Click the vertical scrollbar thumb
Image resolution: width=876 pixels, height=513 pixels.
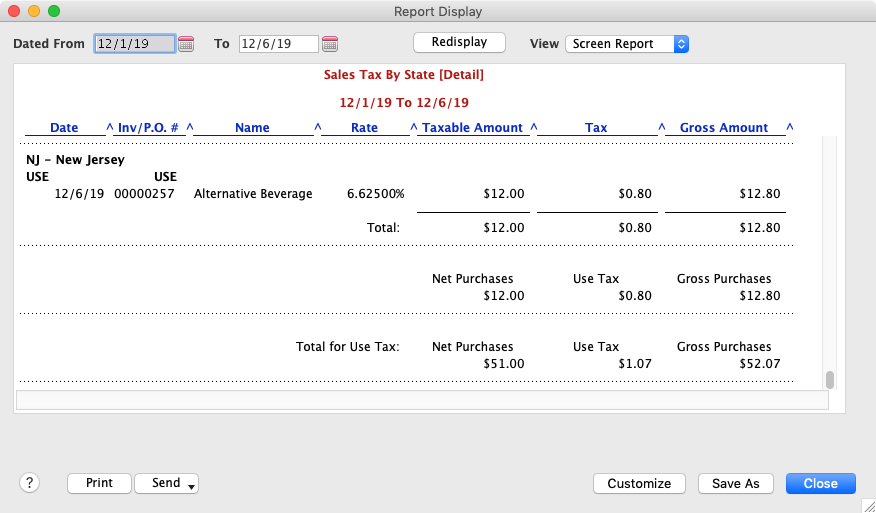(829, 380)
